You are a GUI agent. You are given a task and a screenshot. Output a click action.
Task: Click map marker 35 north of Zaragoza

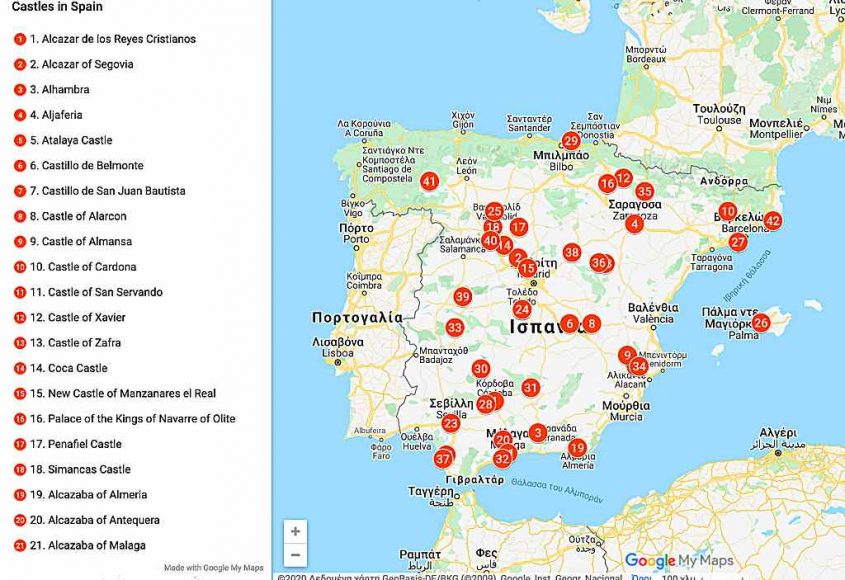645,191
